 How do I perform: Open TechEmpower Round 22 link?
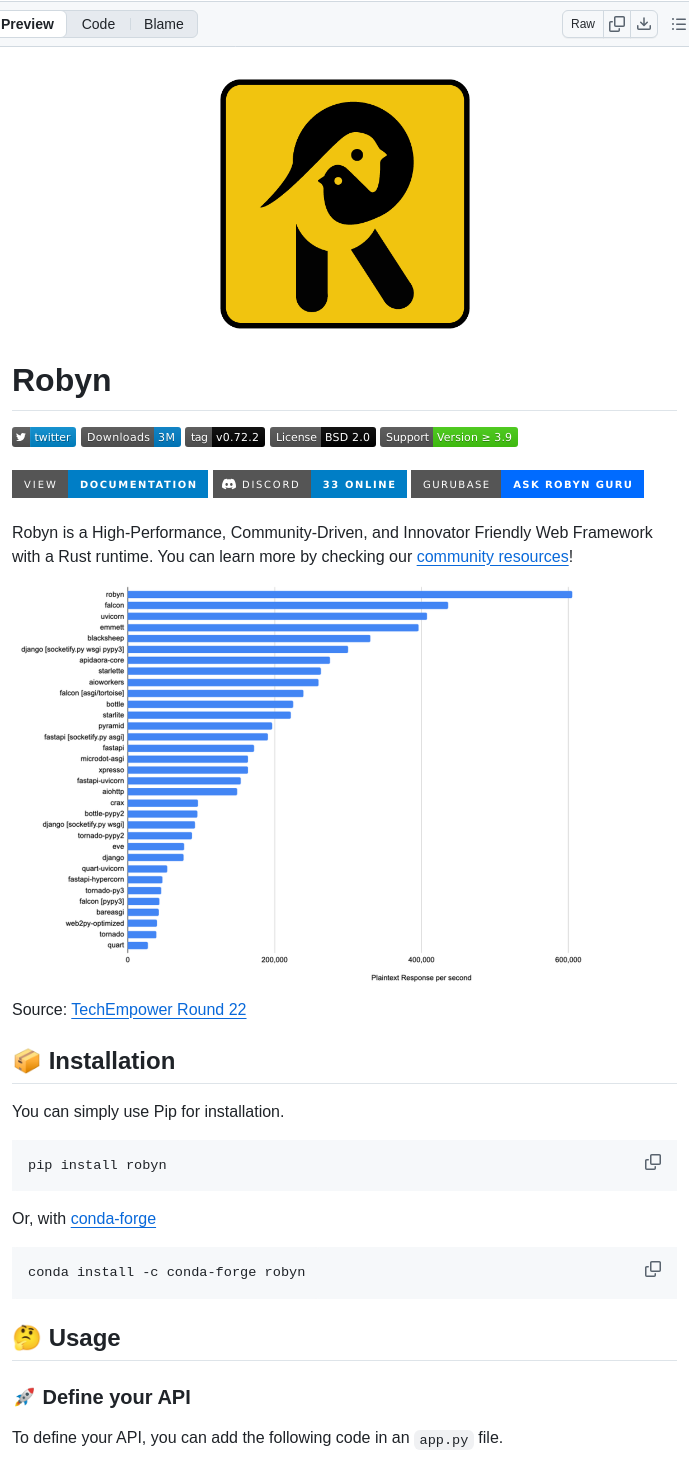coord(158,1009)
